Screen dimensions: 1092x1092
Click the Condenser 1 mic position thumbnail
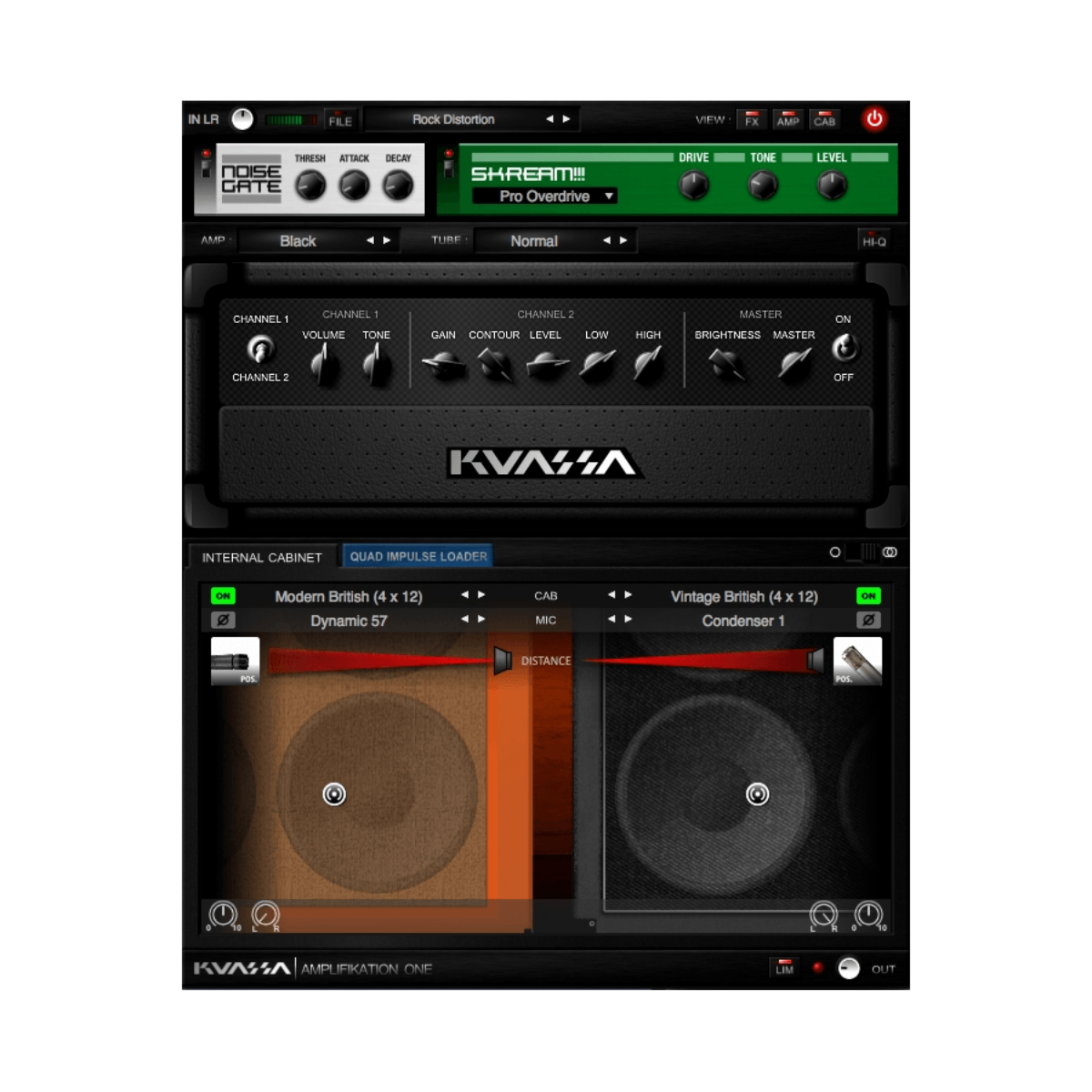pos(857,661)
